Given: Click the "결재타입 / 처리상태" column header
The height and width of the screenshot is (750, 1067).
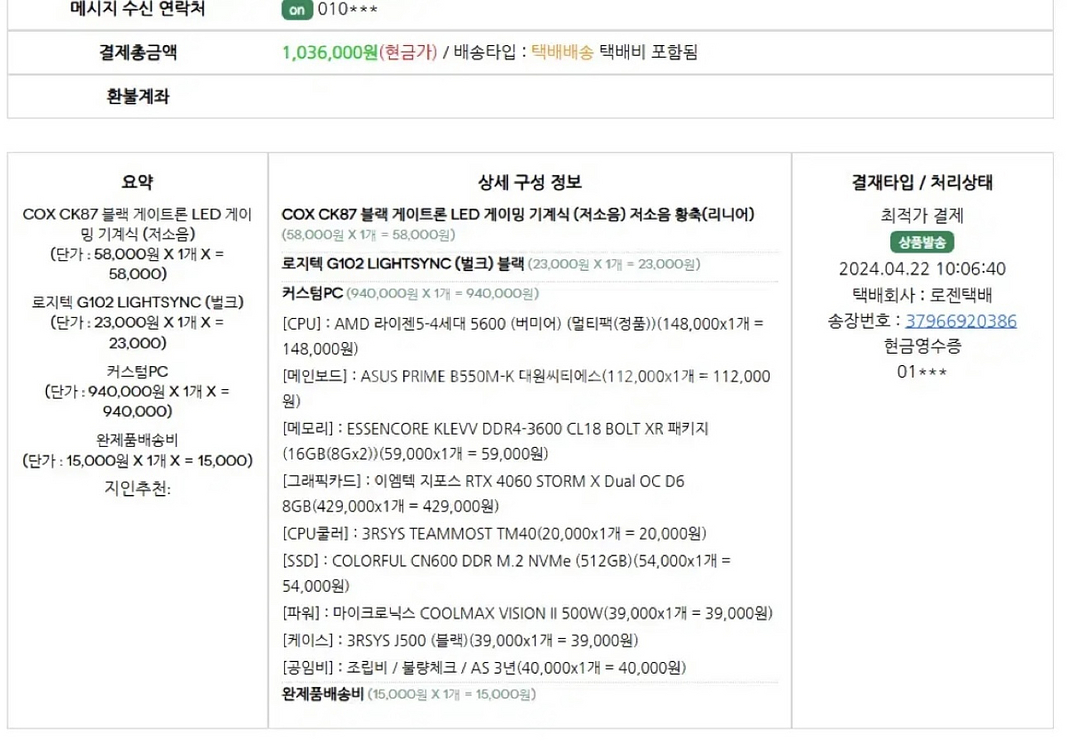Looking at the screenshot, I should (922, 182).
